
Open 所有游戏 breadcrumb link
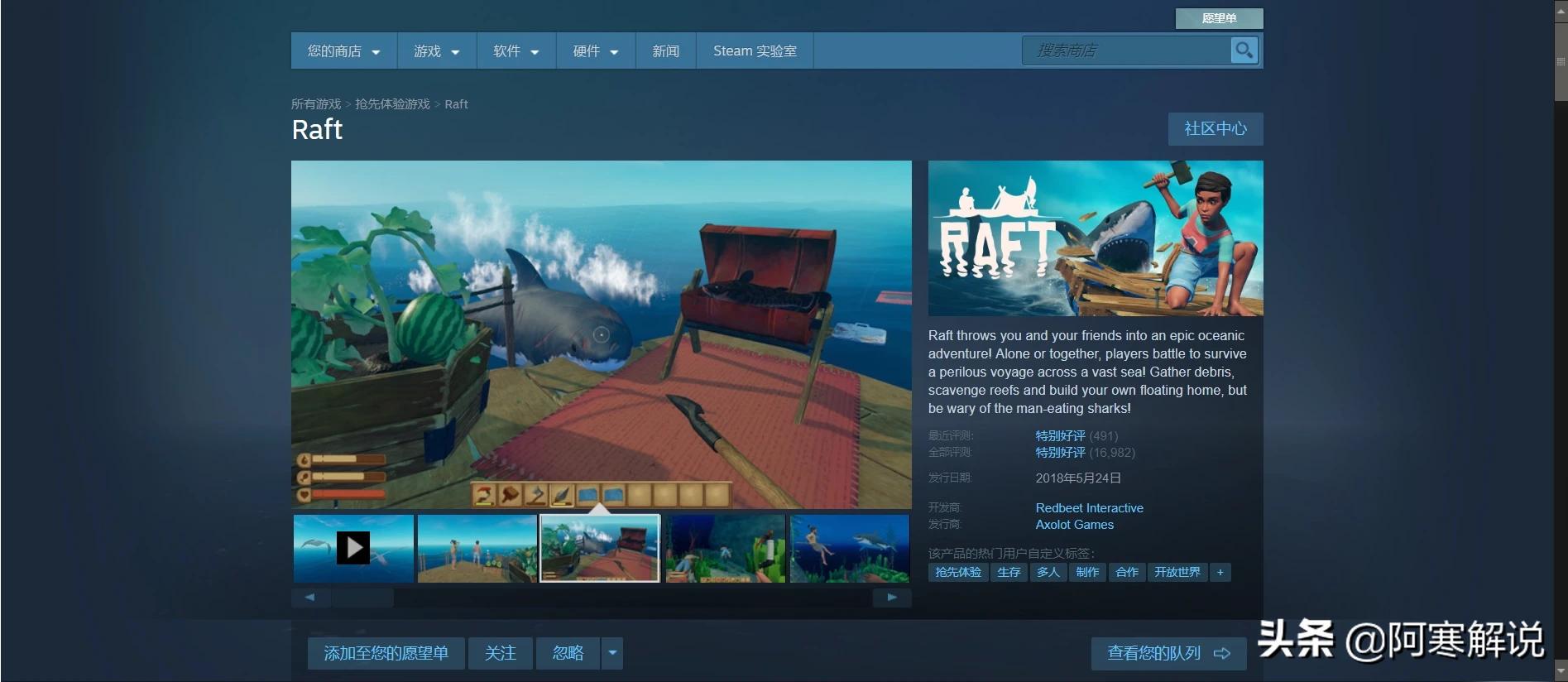click(316, 104)
